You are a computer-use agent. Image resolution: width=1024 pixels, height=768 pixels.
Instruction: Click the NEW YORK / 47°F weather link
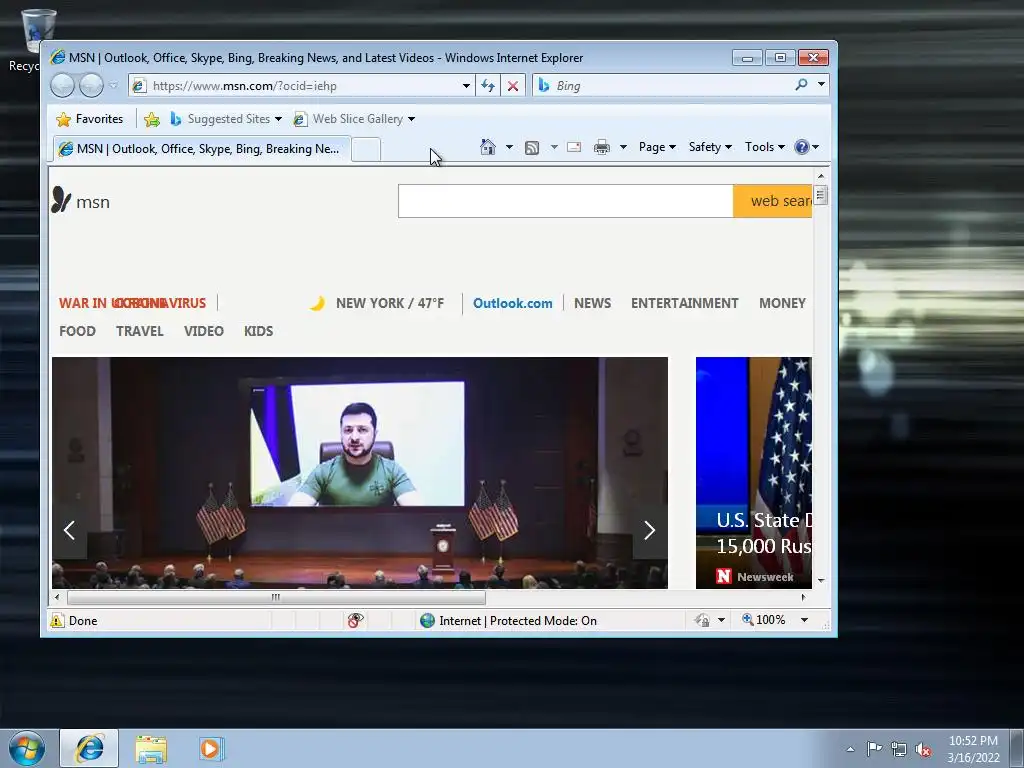click(389, 303)
